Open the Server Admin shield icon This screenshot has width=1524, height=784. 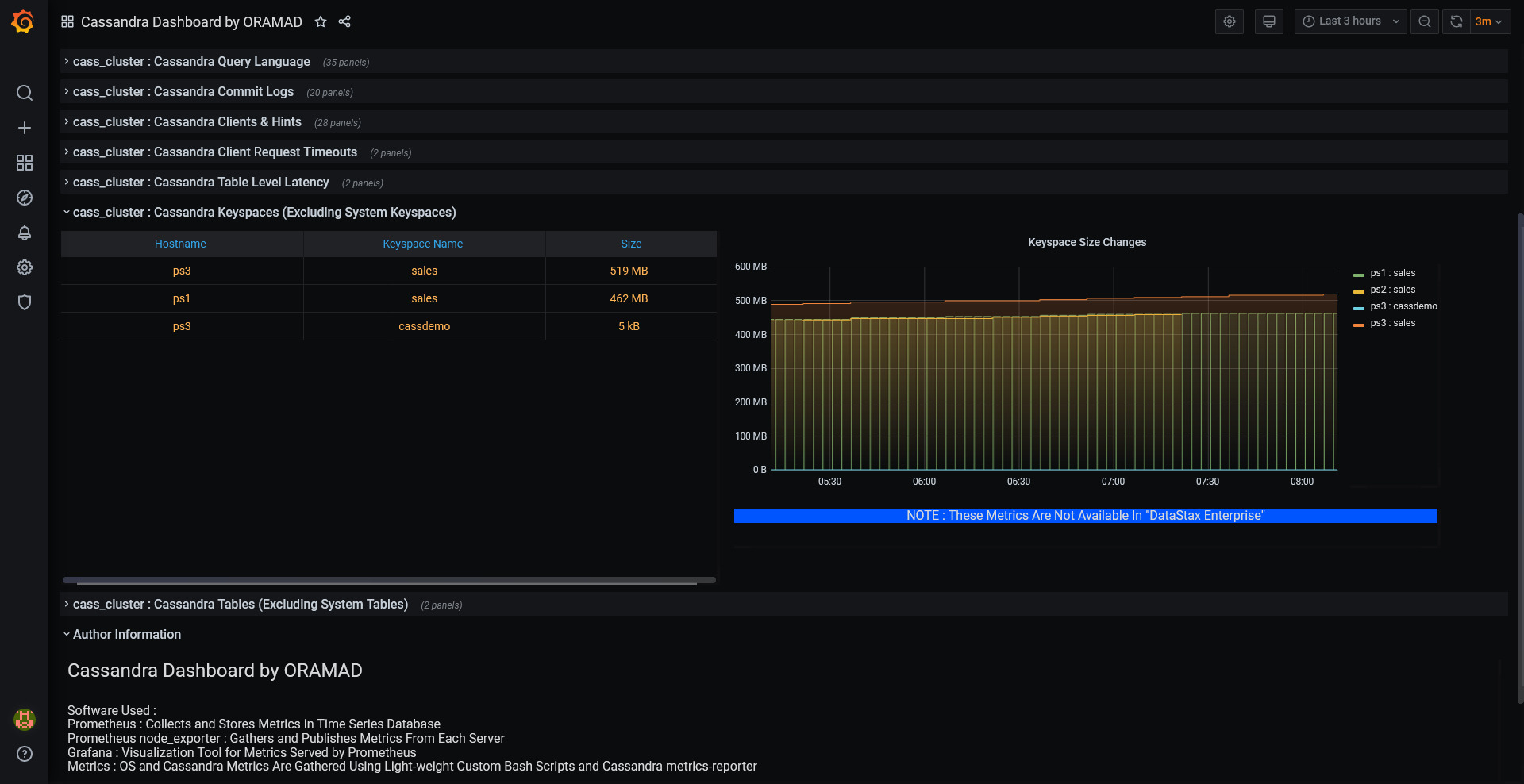click(25, 302)
